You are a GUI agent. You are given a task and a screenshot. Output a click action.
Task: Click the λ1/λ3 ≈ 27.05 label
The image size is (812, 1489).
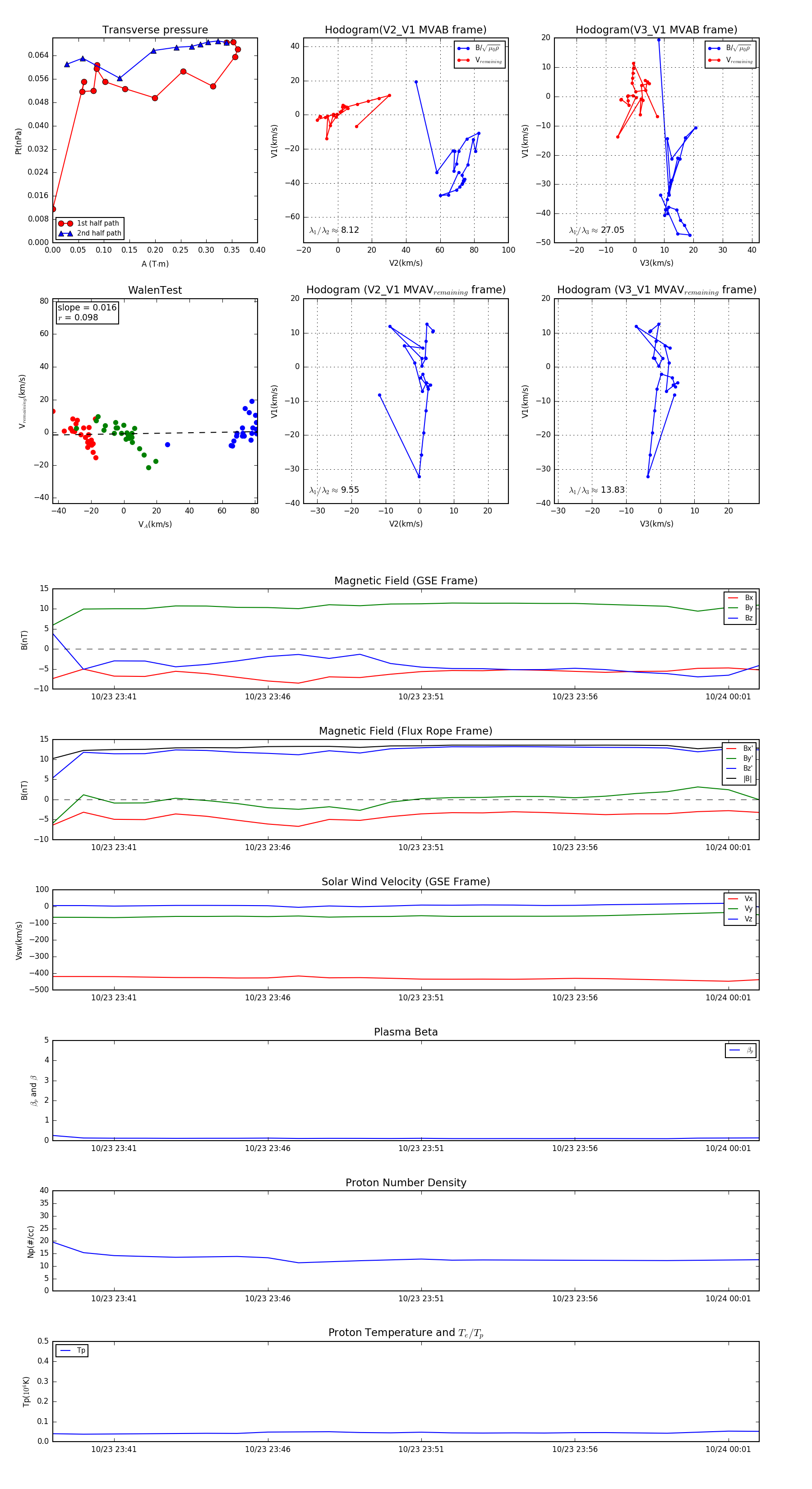[x=596, y=230]
